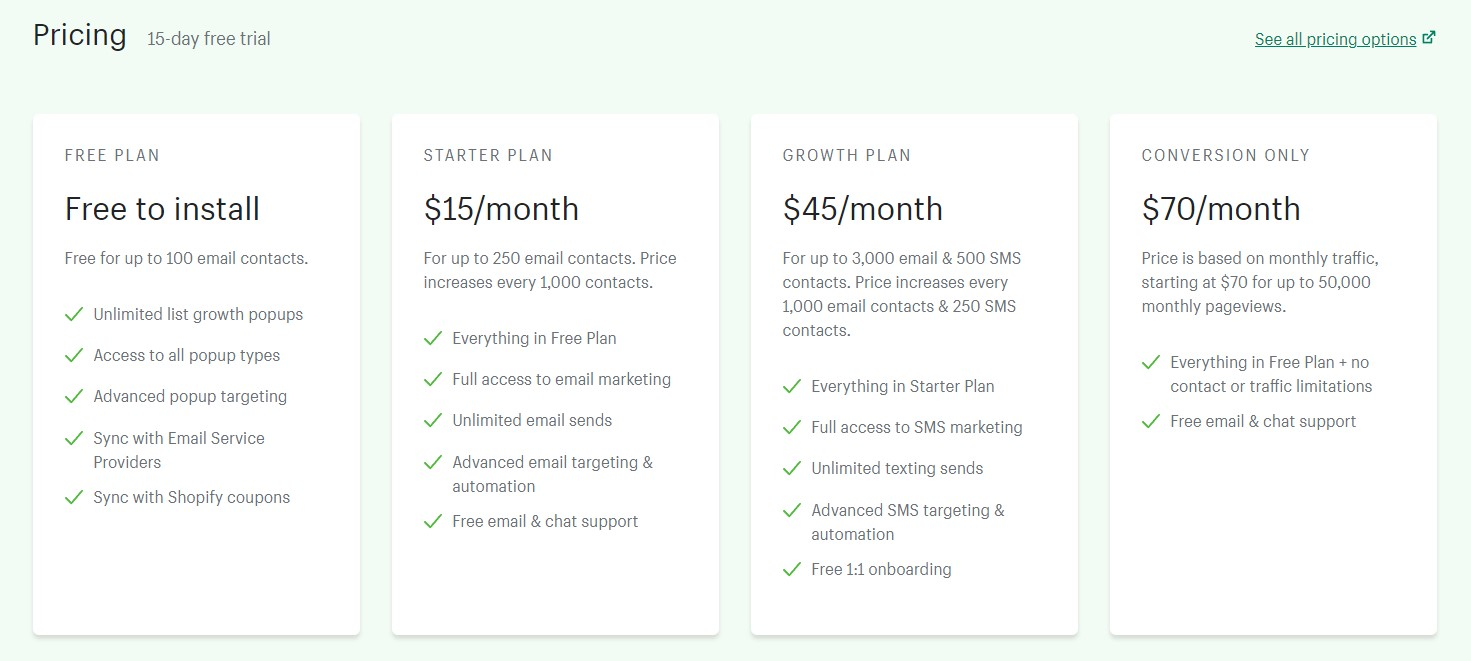Click the external link icon beside pricing options
This screenshot has width=1471, height=661.
(x=1429, y=38)
